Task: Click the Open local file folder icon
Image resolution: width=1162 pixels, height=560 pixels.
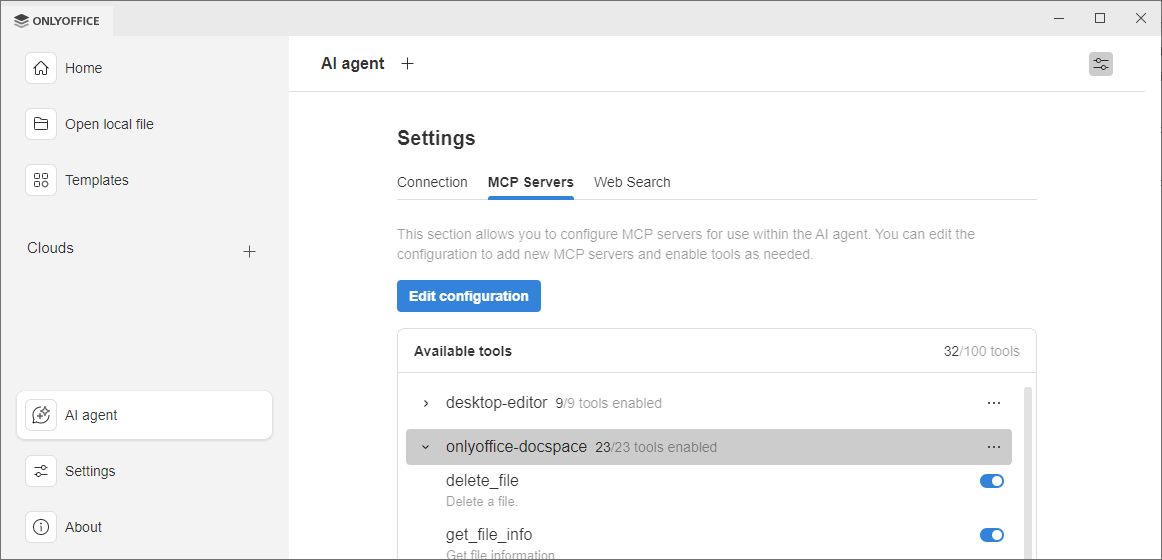Action: [x=41, y=124]
